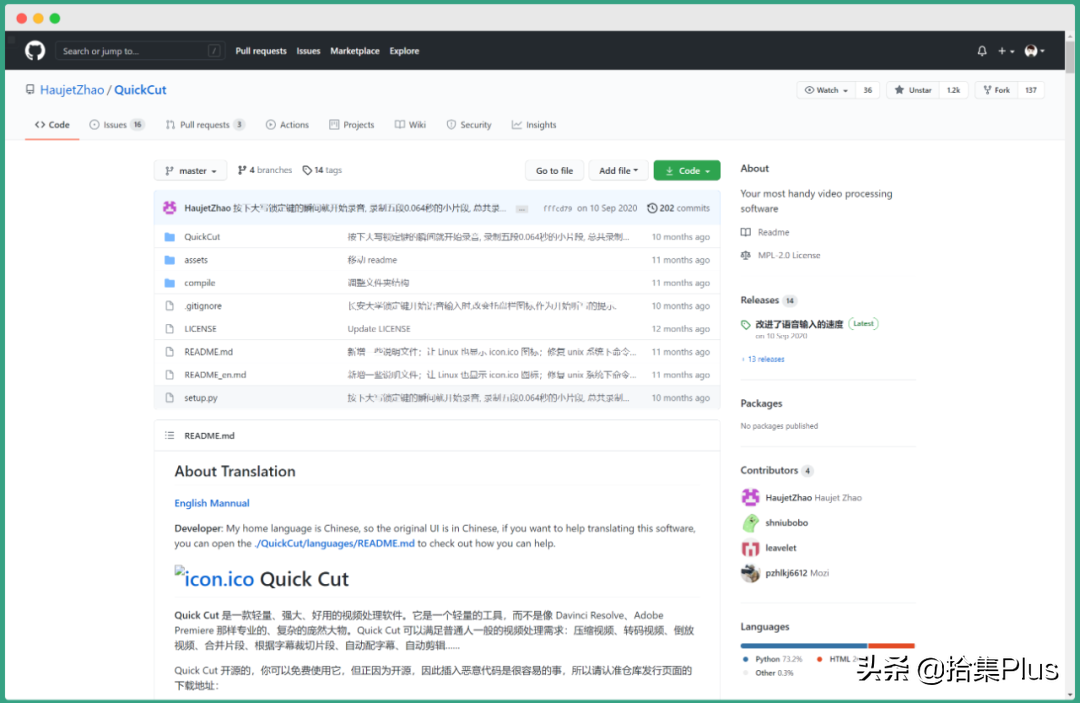Select the Code tab
This screenshot has width=1080, height=703.
click(52, 125)
